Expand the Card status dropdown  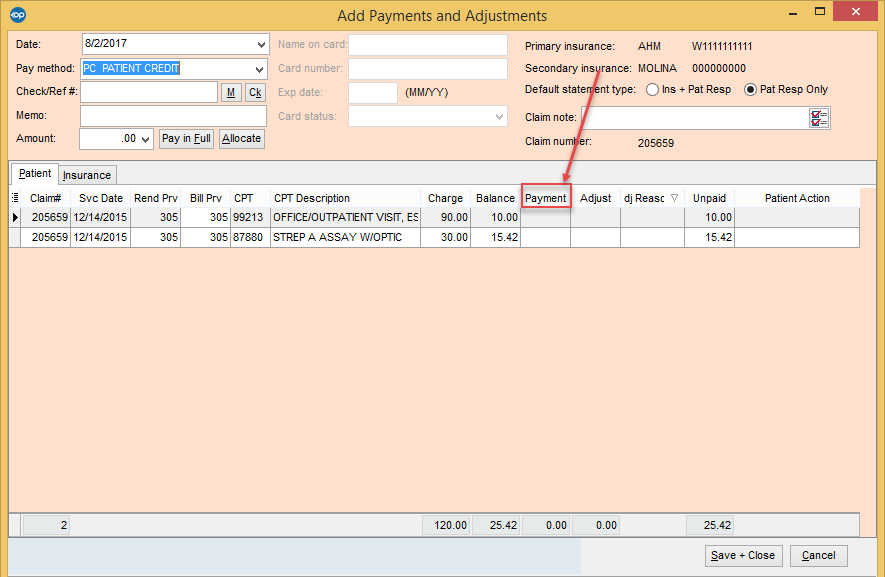tap(500, 117)
